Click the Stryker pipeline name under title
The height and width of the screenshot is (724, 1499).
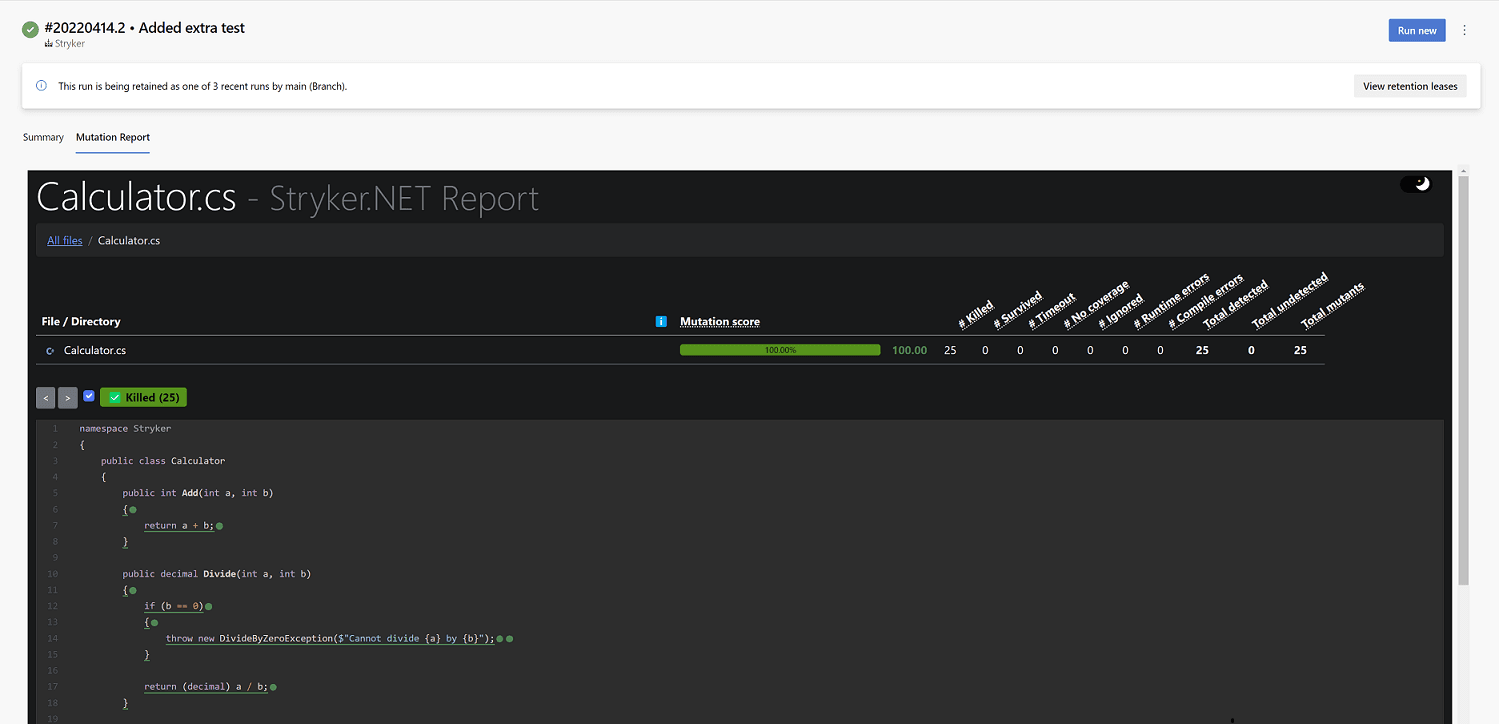coord(70,44)
